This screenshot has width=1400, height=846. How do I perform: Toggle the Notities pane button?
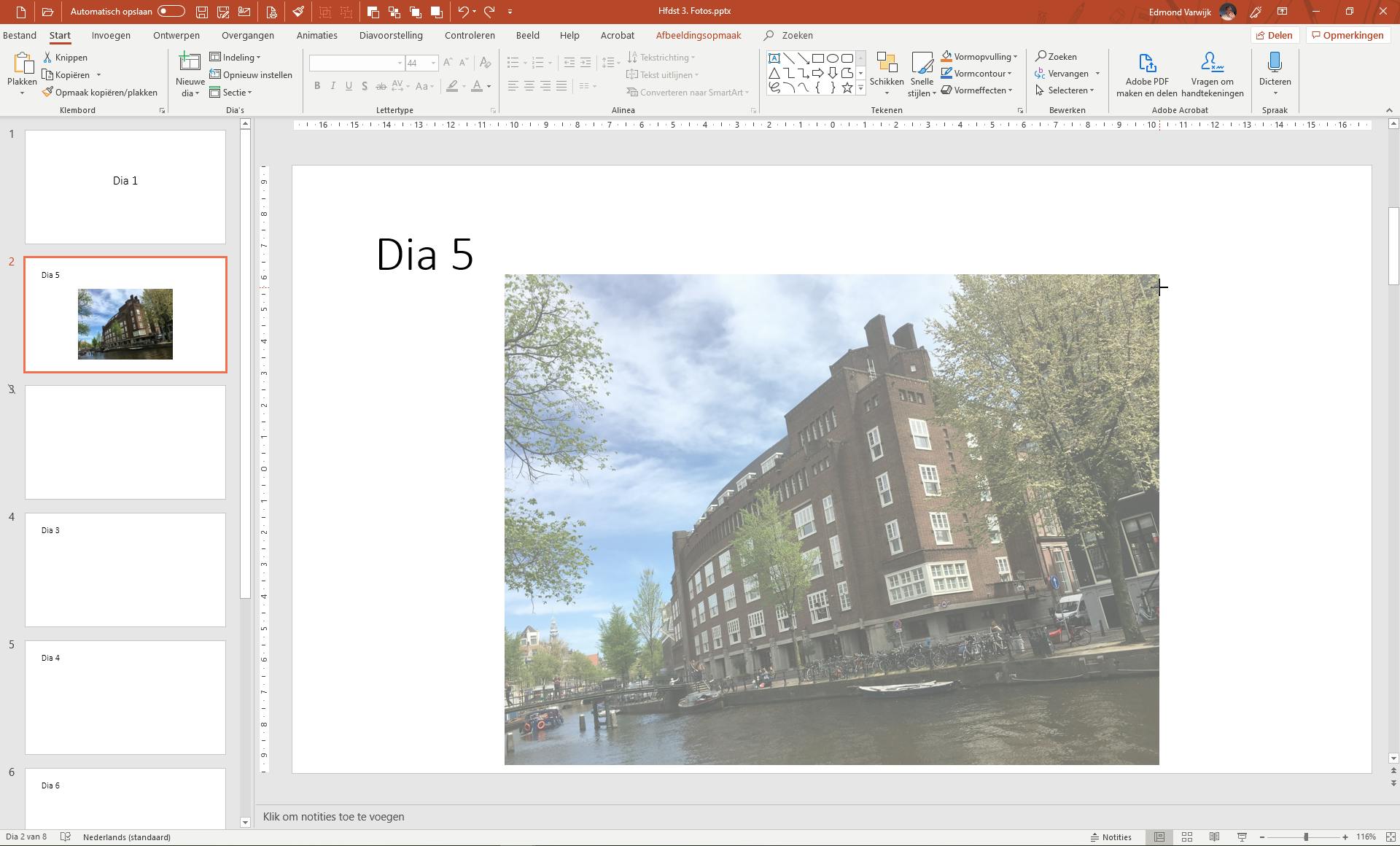click(1111, 837)
